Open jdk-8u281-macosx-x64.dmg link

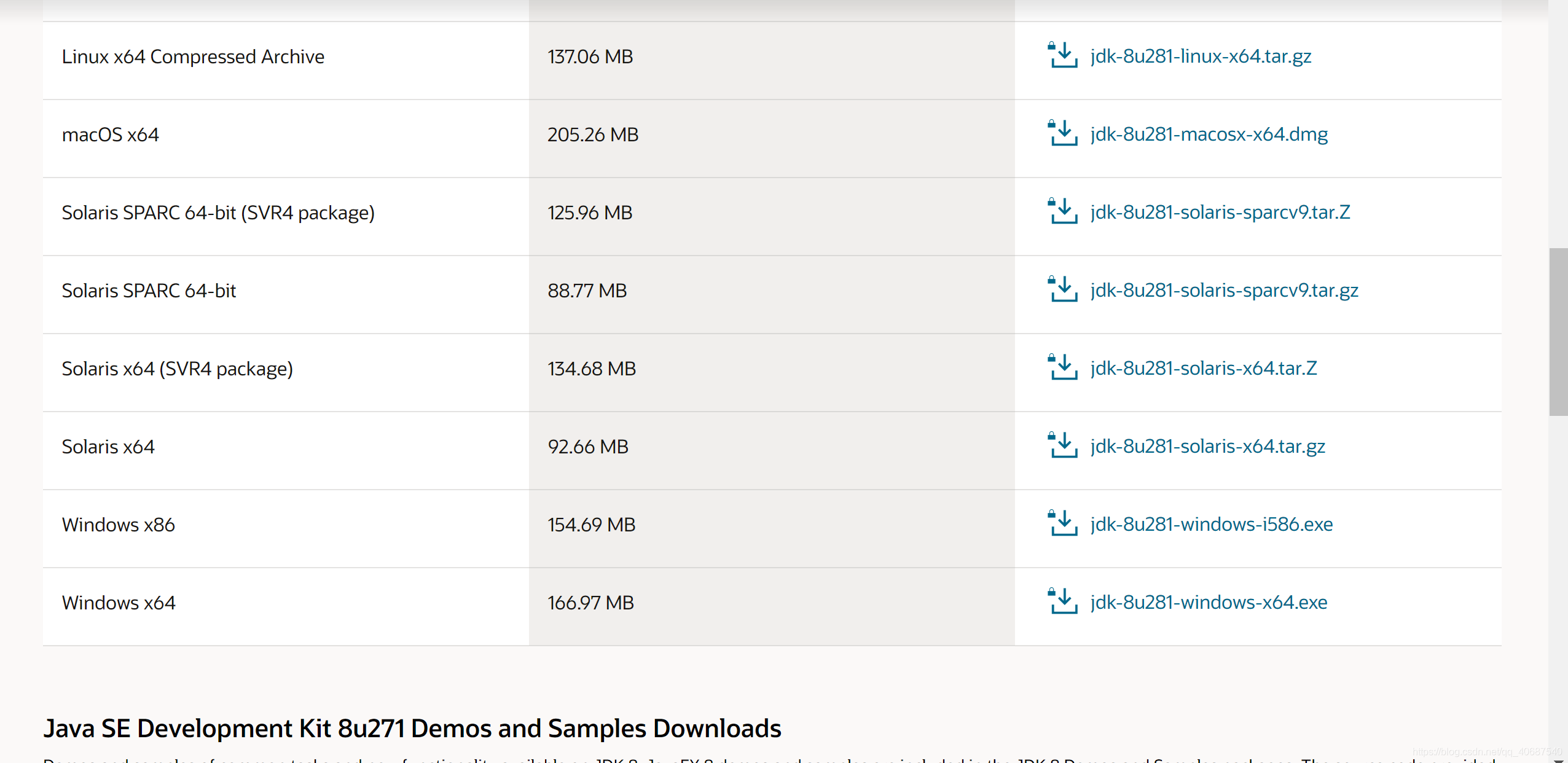click(x=1209, y=134)
